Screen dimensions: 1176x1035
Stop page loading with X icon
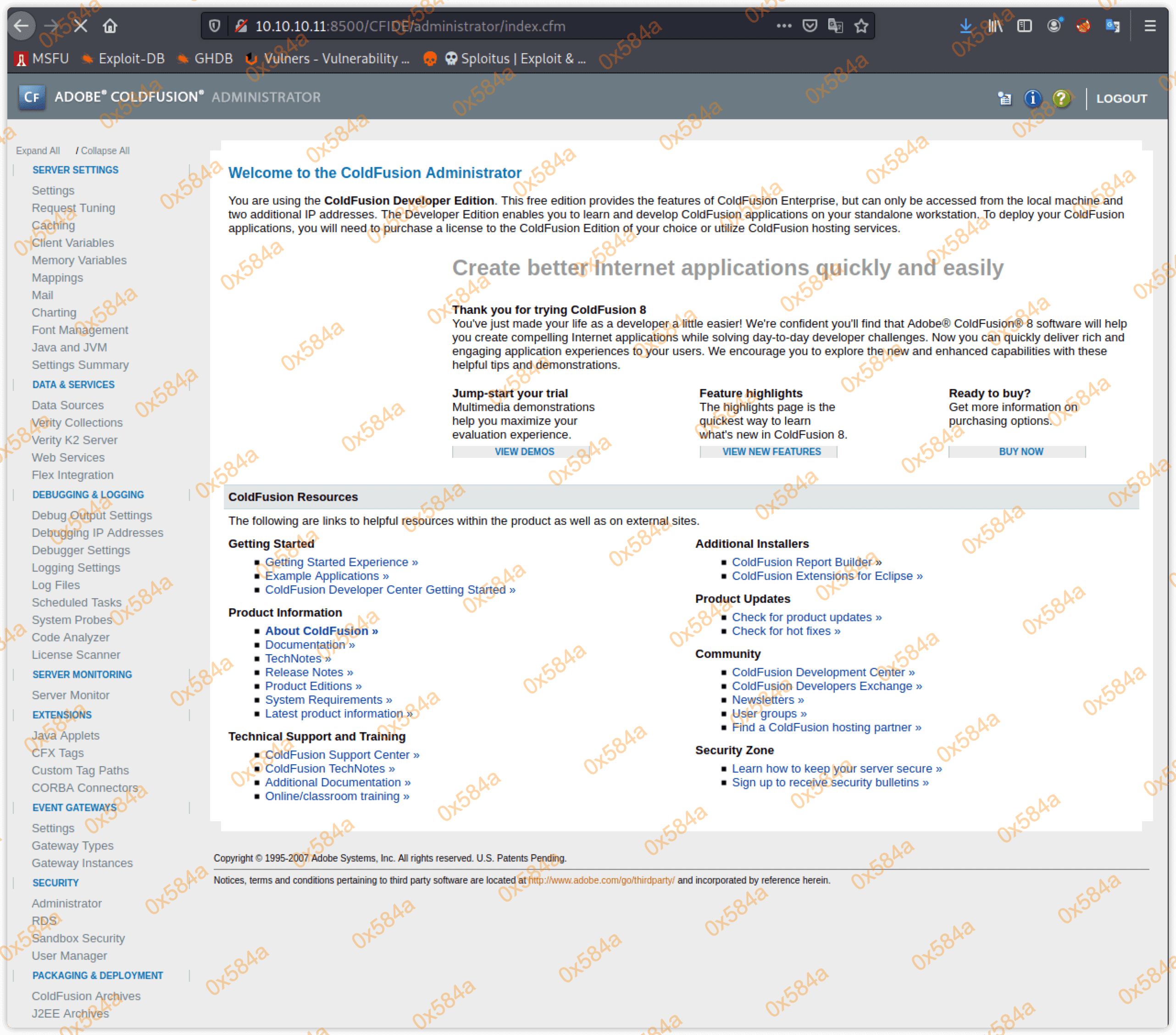click(81, 26)
